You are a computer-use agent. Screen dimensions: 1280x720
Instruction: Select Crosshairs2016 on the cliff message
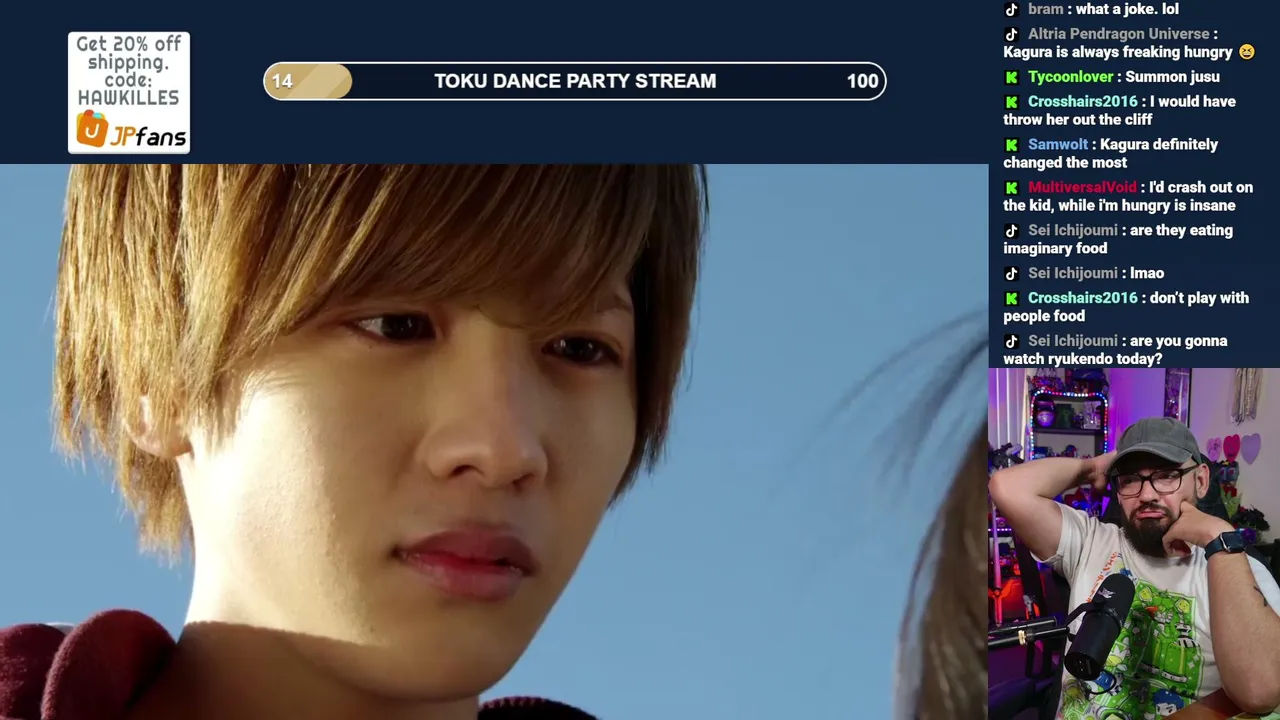1083,102
